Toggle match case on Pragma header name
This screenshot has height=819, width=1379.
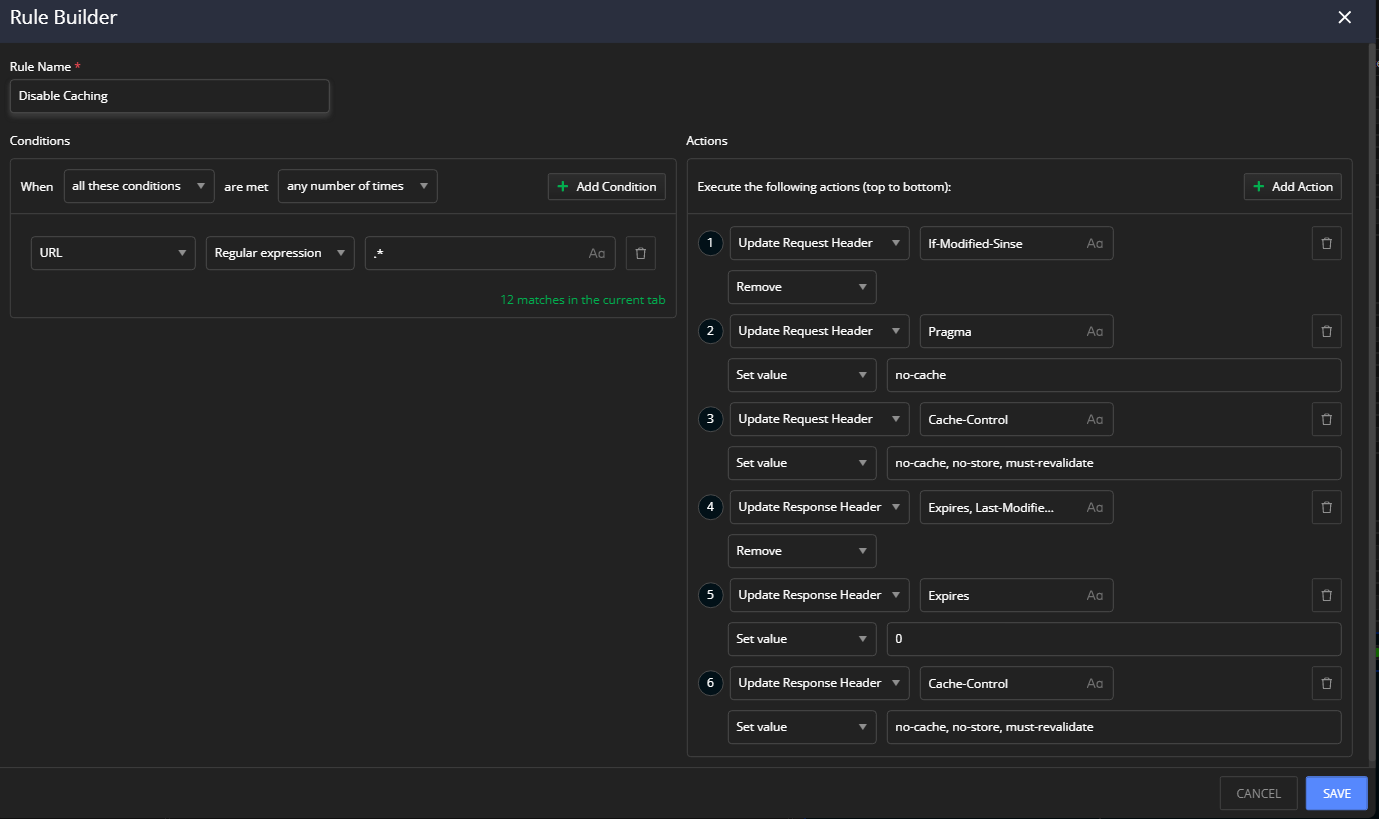(1095, 332)
